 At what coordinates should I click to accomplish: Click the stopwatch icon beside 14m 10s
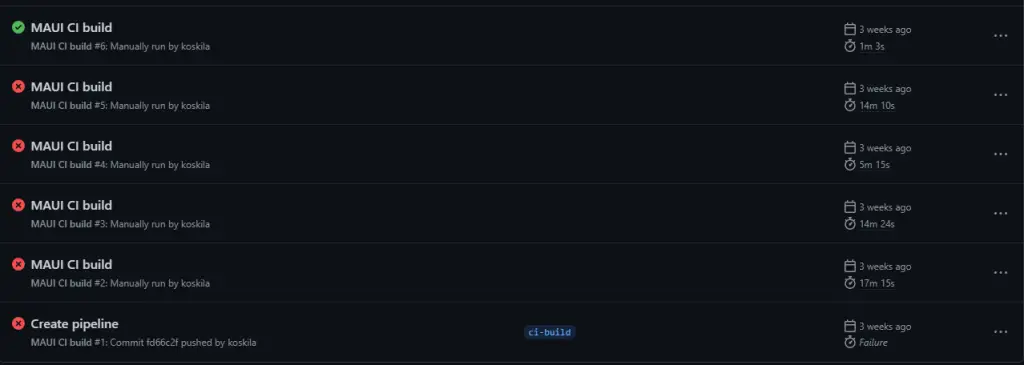tap(850, 105)
